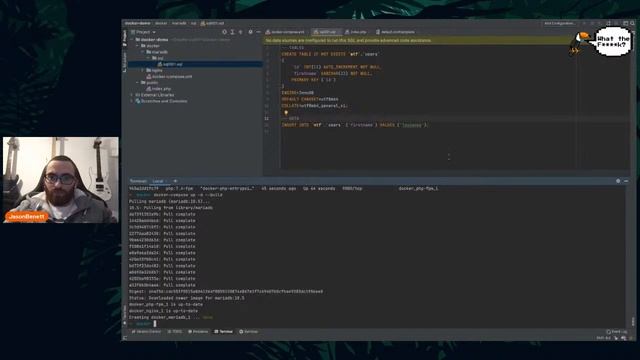
Task: Add a new terminal session with plus
Action: coord(176,181)
